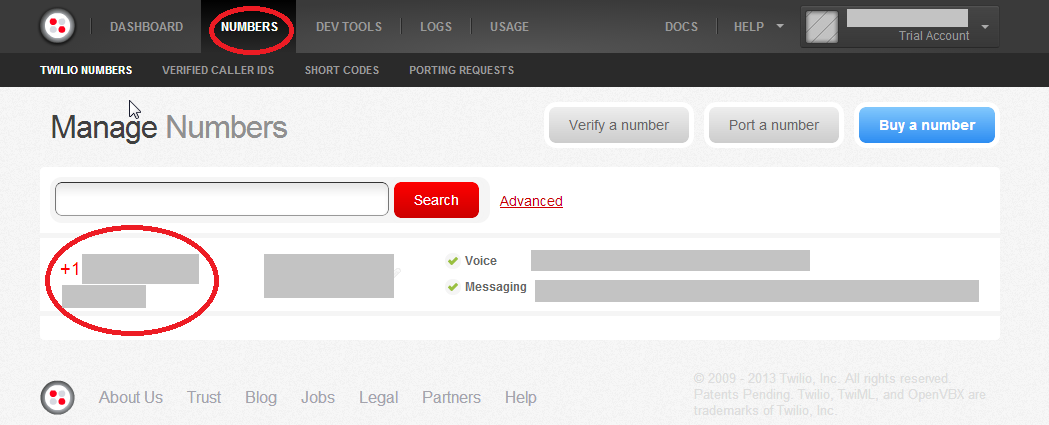
Task: Go to Dev Tools tab
Action: coord(349,27)
